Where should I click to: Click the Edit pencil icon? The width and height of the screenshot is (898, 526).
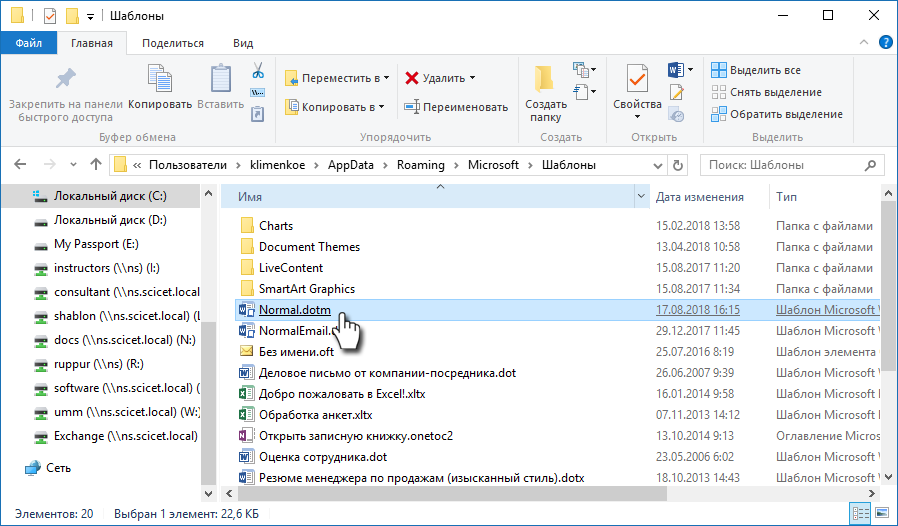[x=676, y=92]
